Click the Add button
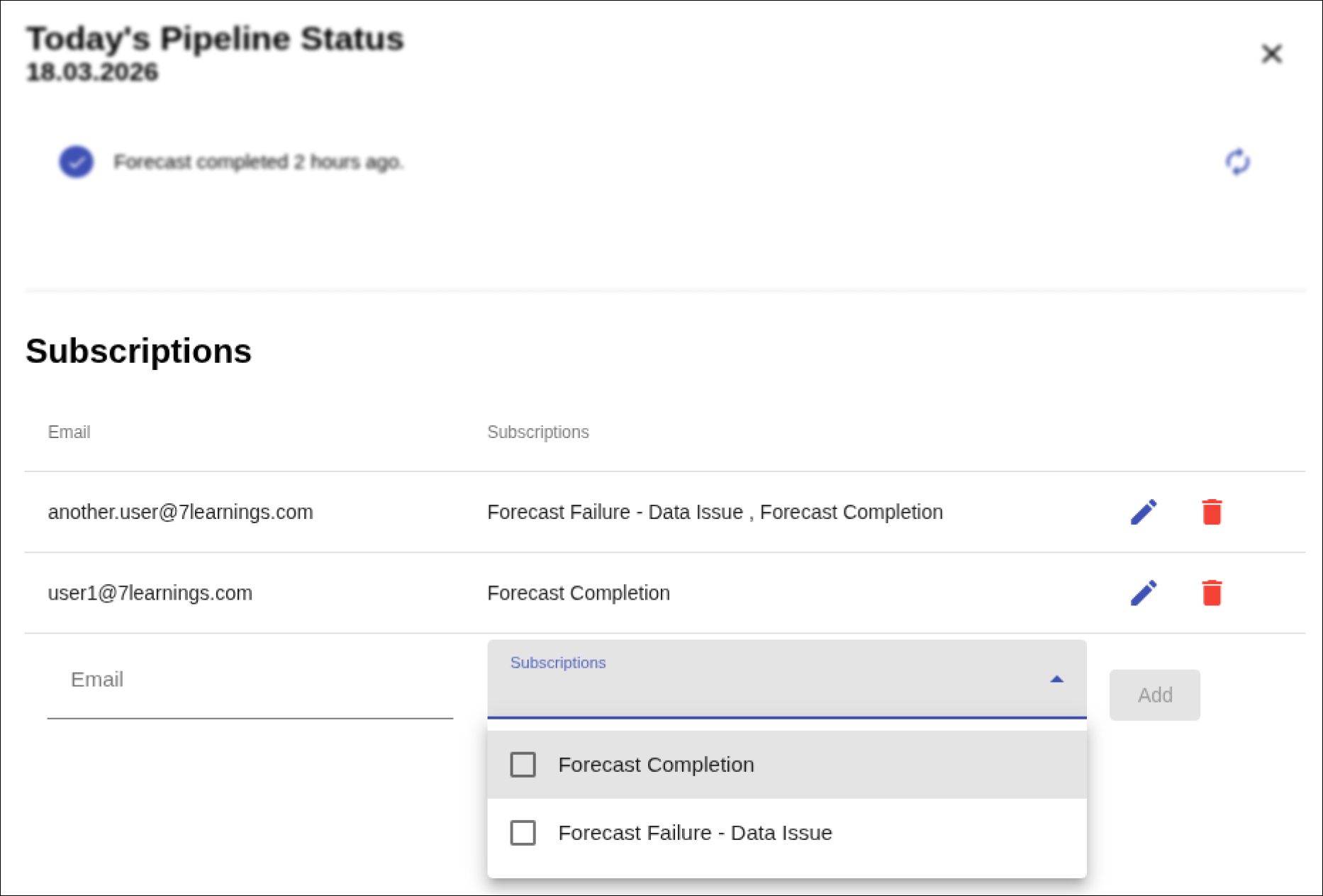Viewport: 1323px width, 896px height. pos(1155,695)
